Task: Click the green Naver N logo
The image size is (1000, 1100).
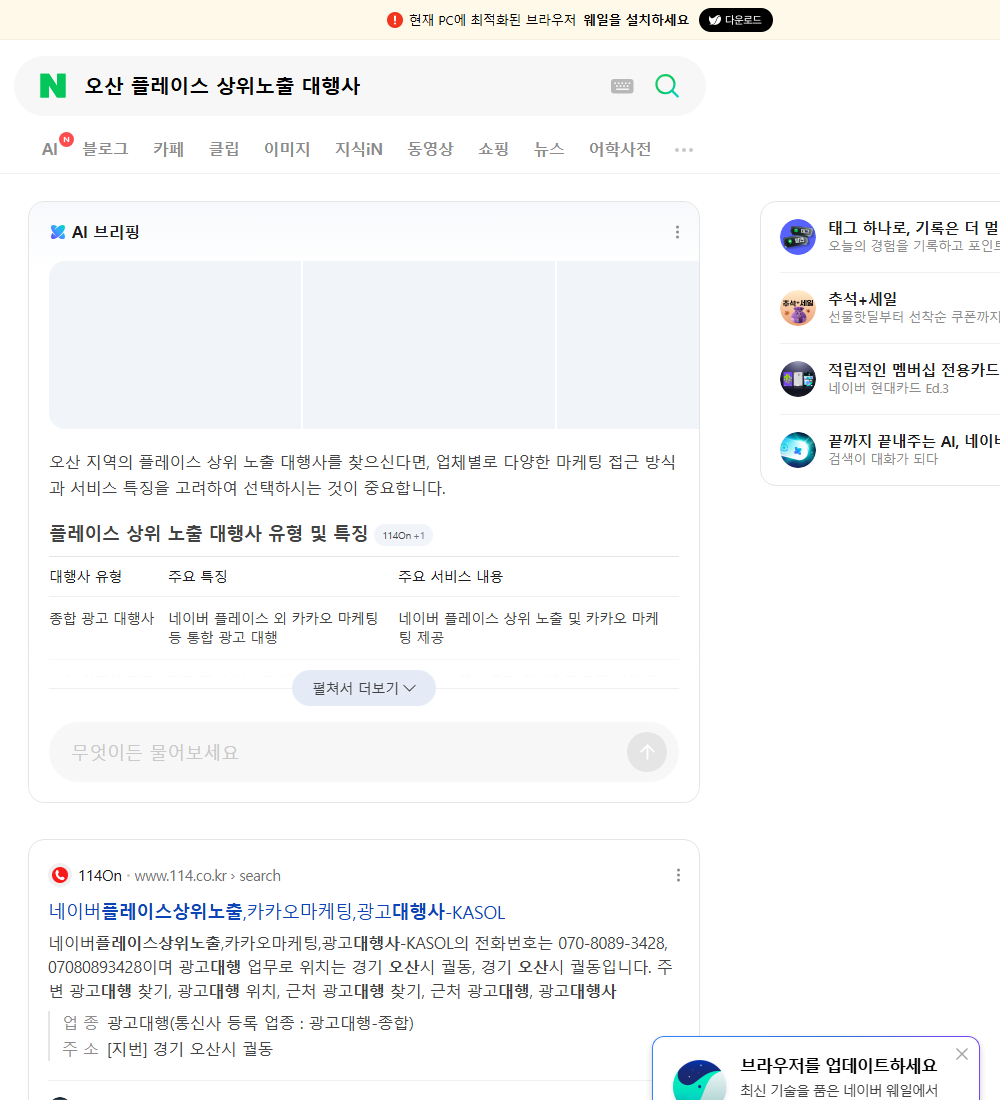Action: [53, 86]
